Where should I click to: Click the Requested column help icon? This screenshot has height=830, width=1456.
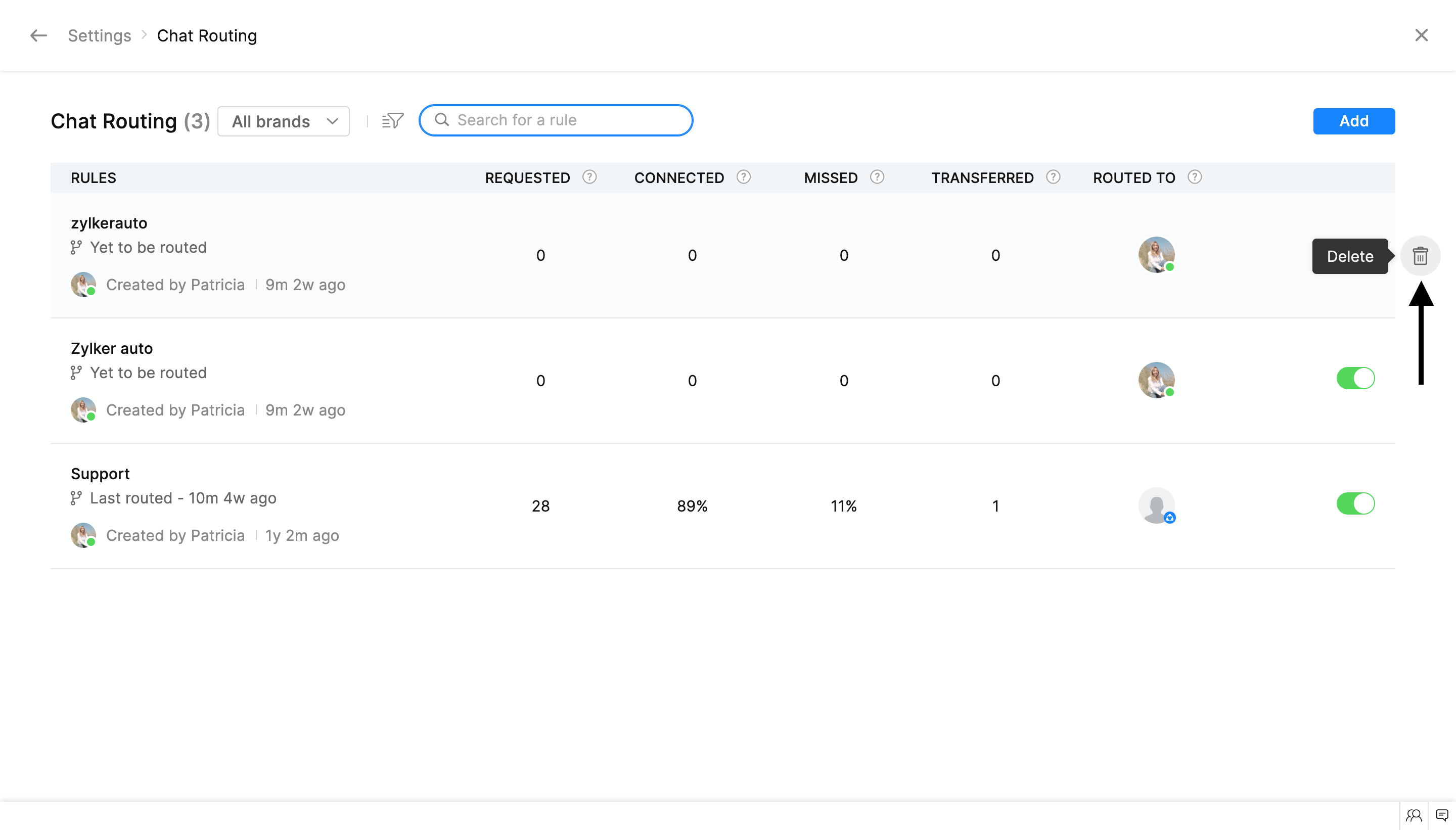pos(589,177)
